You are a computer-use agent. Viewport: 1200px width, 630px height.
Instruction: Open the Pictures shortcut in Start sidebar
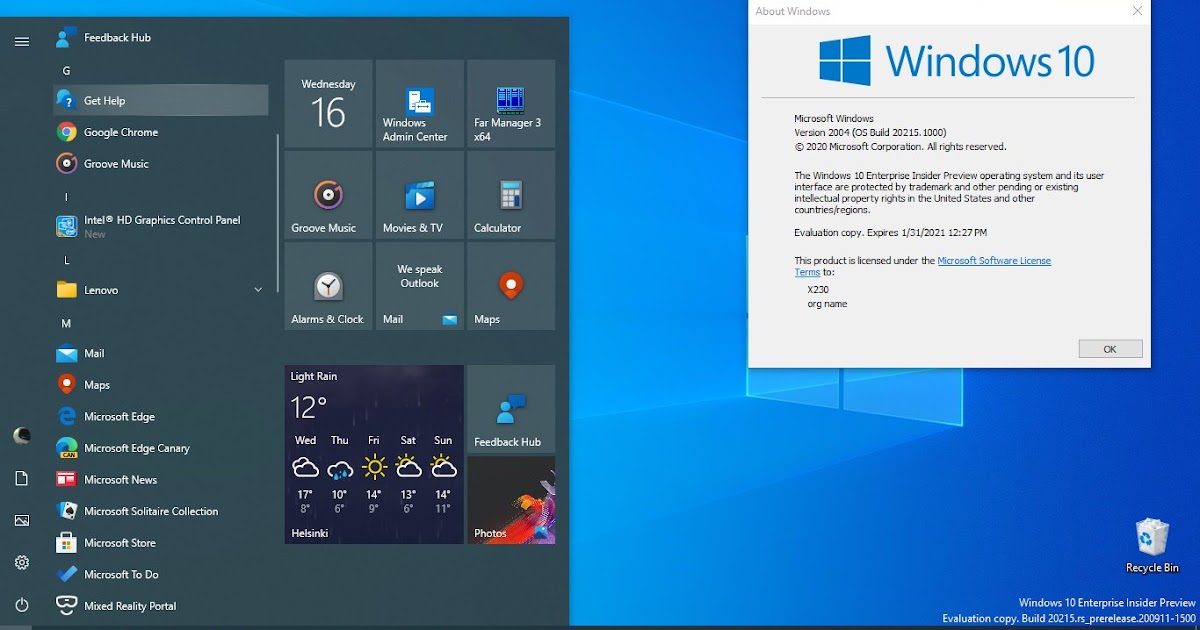pyautogui.click(x=22, y=520)
